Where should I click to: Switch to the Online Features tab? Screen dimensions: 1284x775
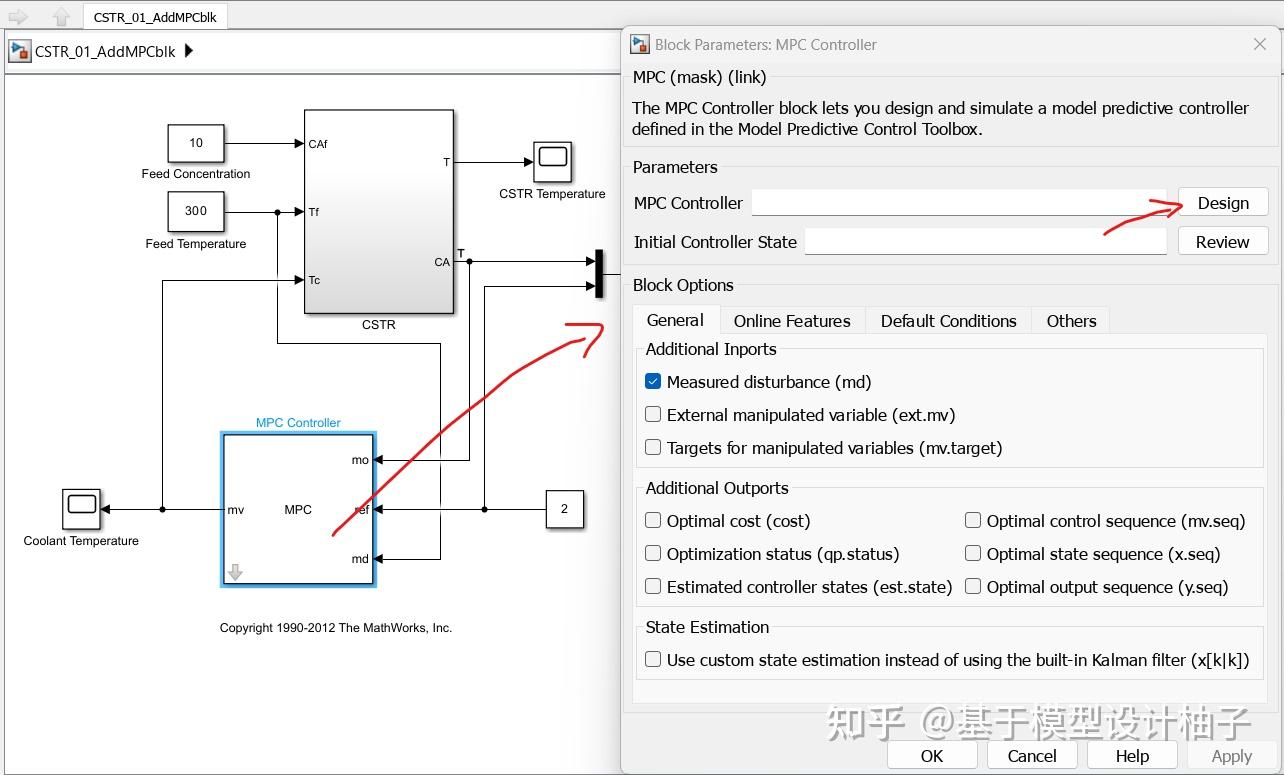[791, 320]
